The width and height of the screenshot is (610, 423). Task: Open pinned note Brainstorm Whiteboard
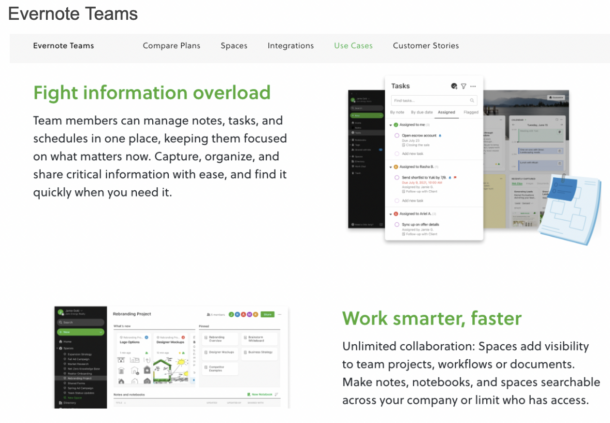[x=259, y=339]
